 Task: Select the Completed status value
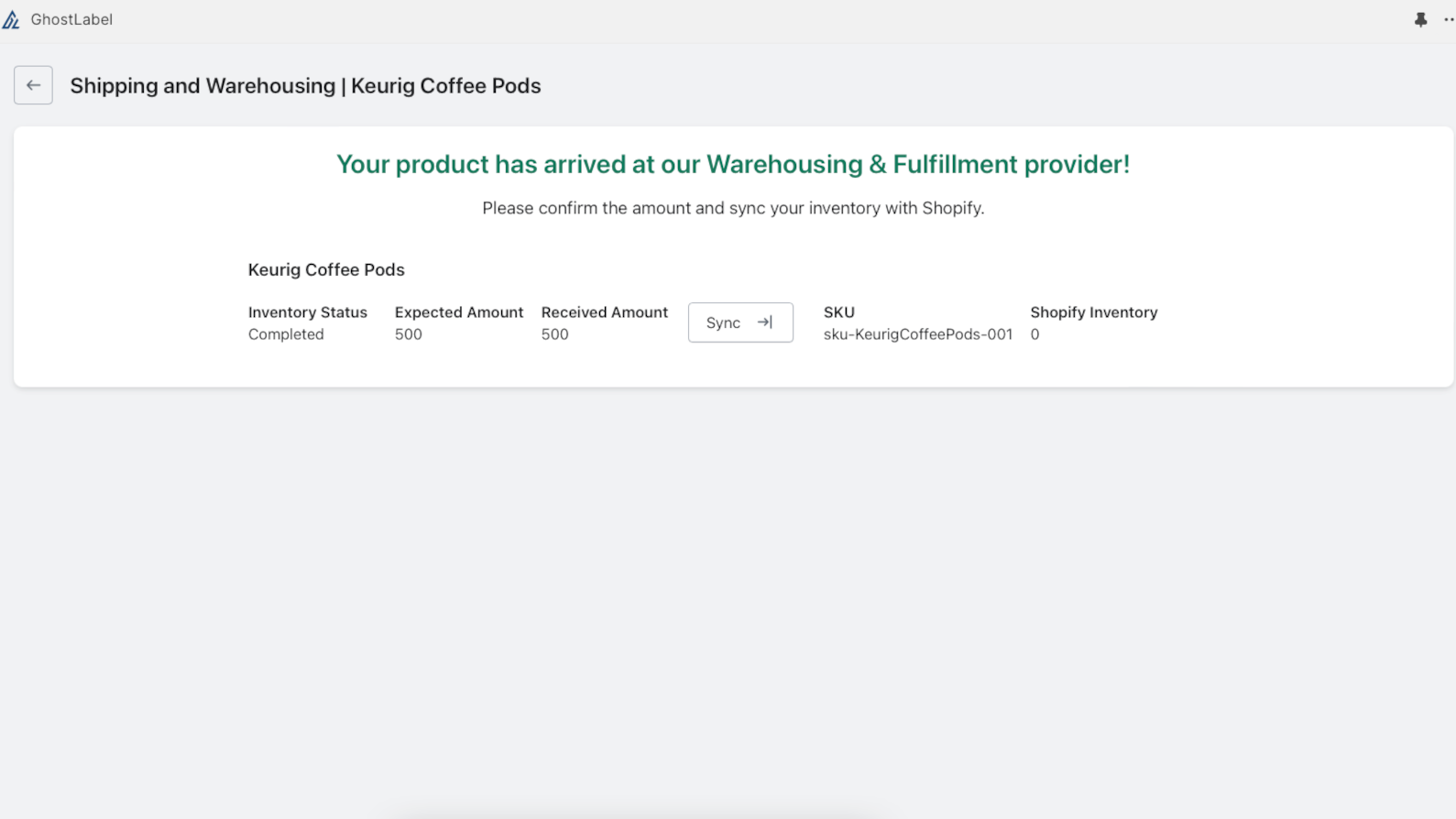pos(286,334)
